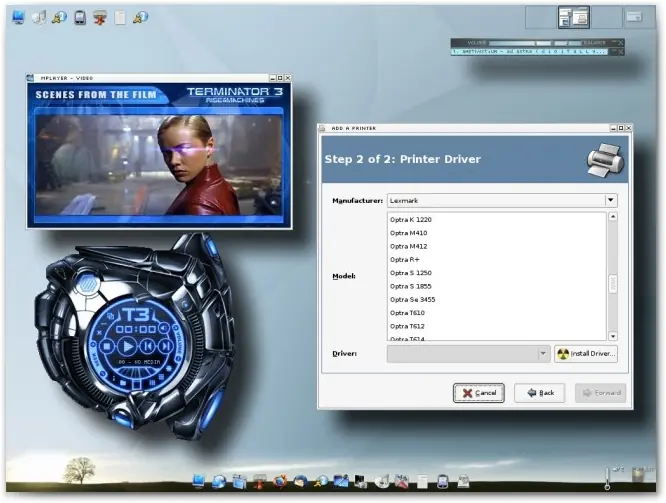Open the Manufacturer dropdown showing Lexmark
The height and width of the screenshot is (503, 666).
coord(502,200)
